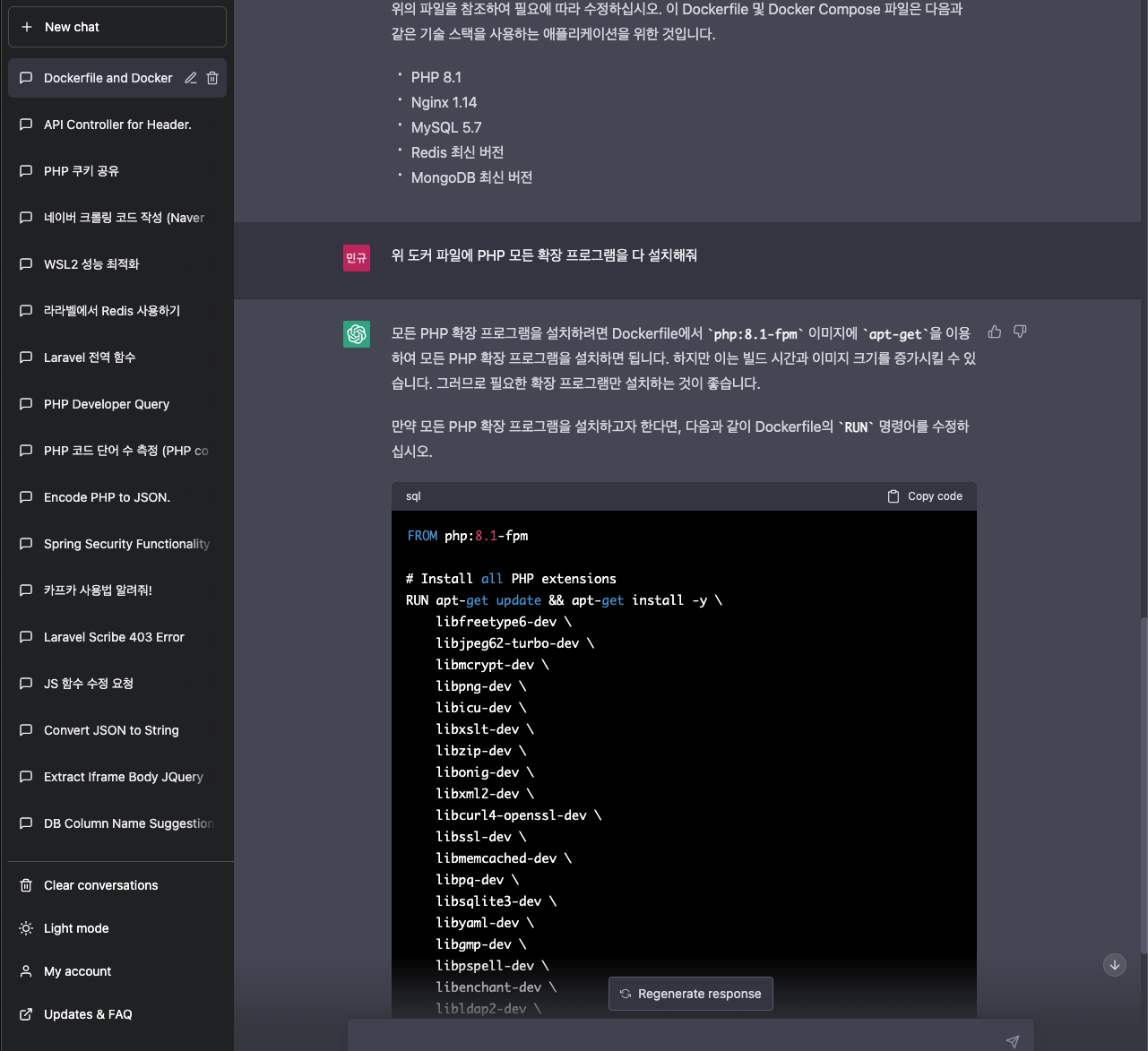Open Updates & FAQ link
Viewport: 1148px width, 1051px height.
(117, 1014)
